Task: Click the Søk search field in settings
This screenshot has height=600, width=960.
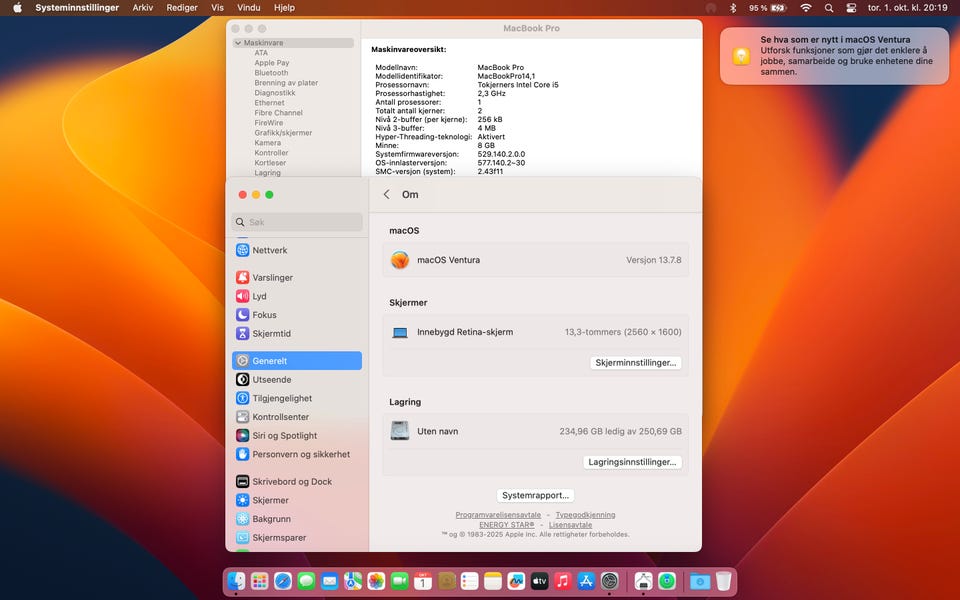Action: click(297, 222)
